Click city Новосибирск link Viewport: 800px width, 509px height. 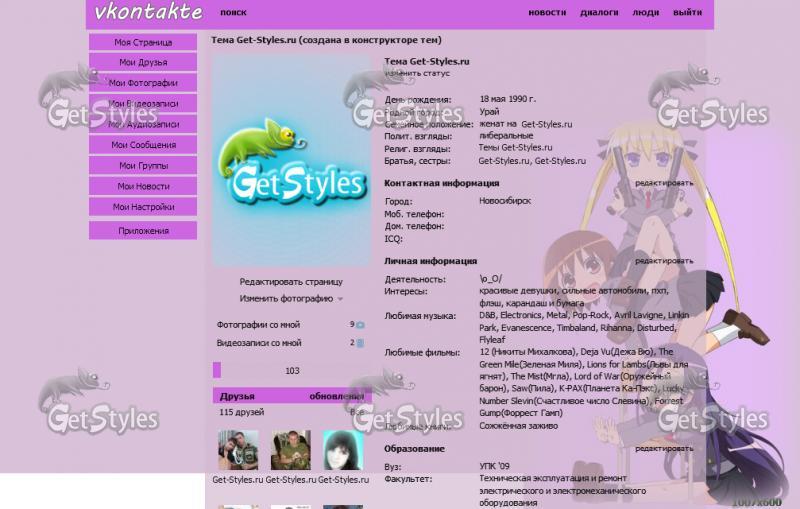(x=505, y=201)
